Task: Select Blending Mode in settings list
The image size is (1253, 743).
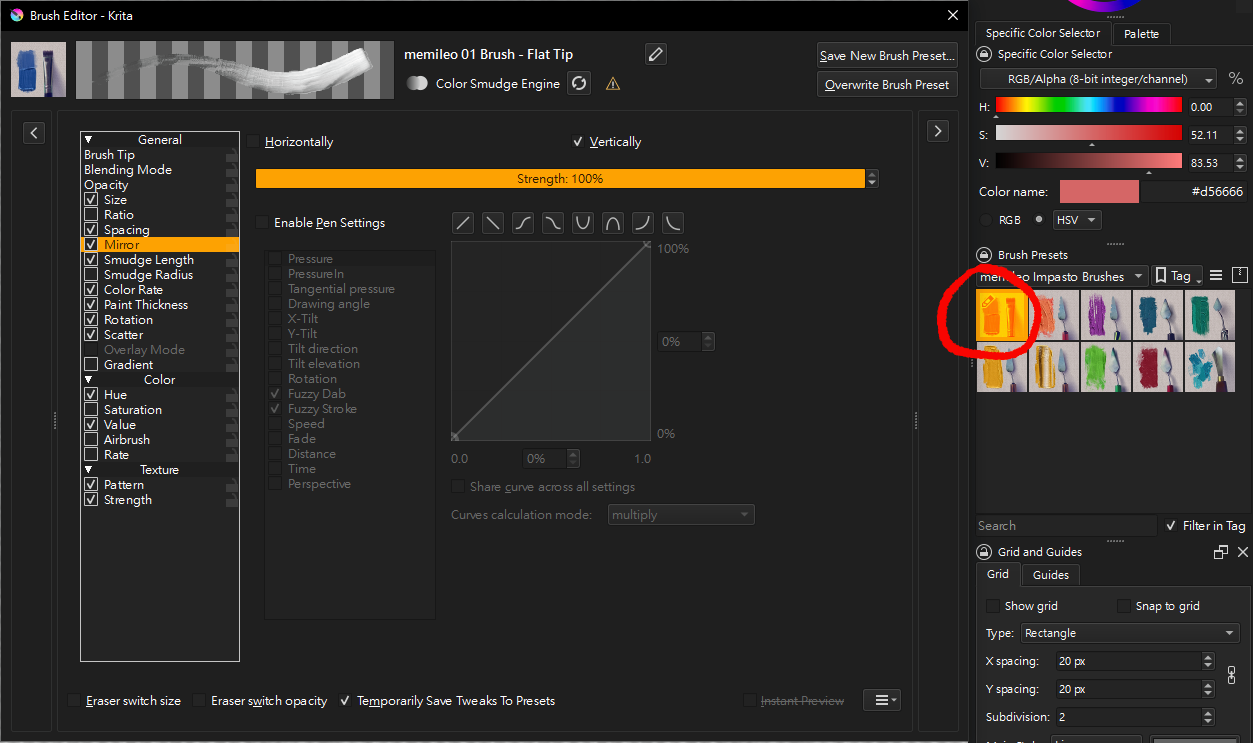Action: [160, 170]
